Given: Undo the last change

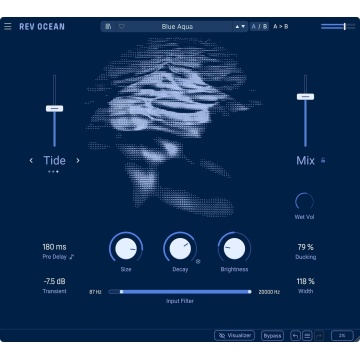Looking at the screenshot, I should pyautogui.click(x=295, y=336).
